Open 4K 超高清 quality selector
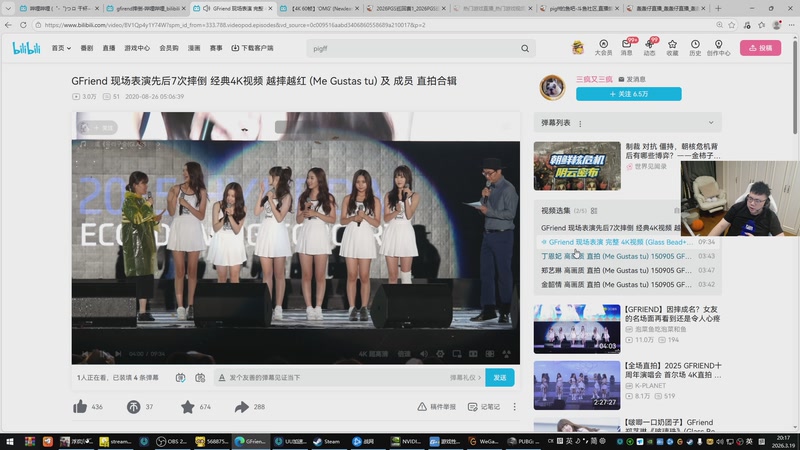800x450 pixels. click(x=373, y=354)
